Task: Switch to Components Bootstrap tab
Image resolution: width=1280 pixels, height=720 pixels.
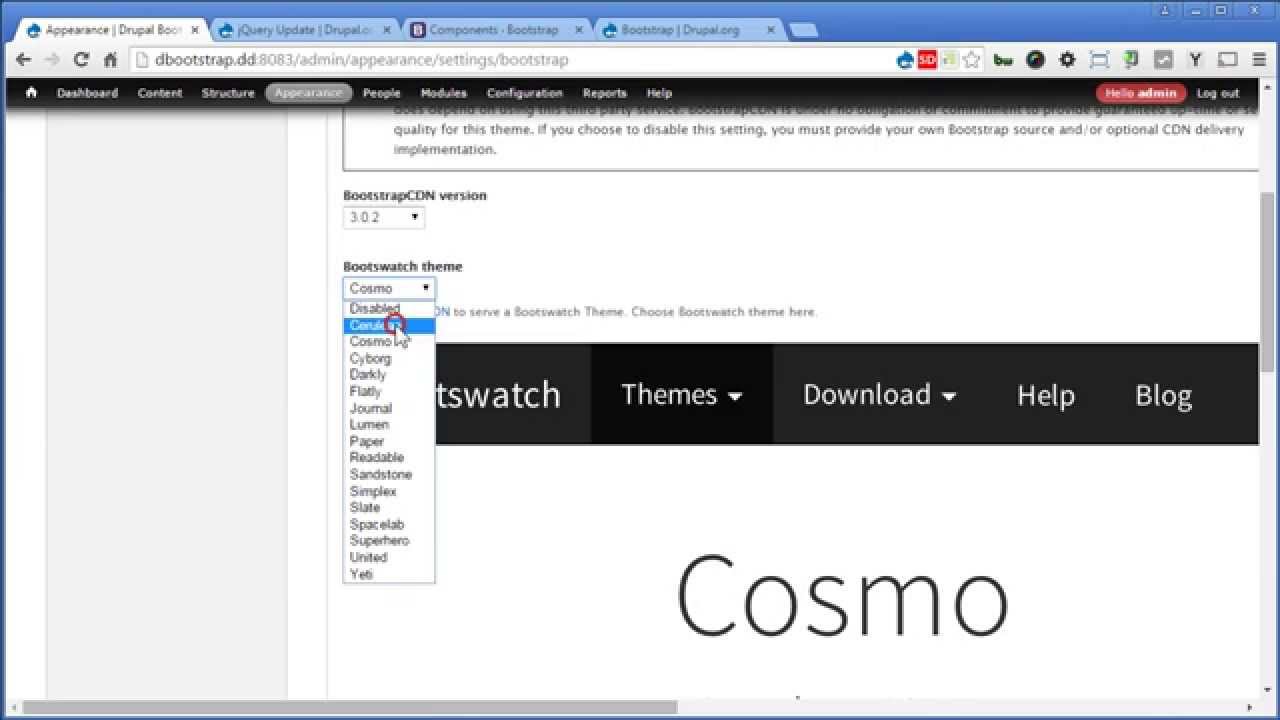Action: (x=494, y=30)
